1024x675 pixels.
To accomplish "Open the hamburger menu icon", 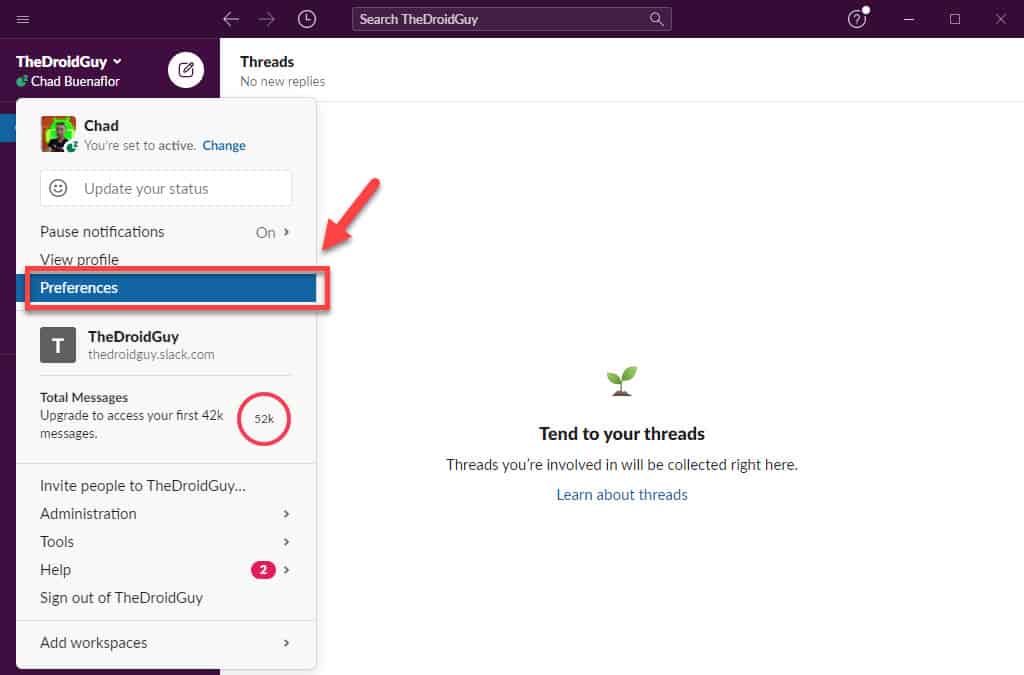I will 23,19.
